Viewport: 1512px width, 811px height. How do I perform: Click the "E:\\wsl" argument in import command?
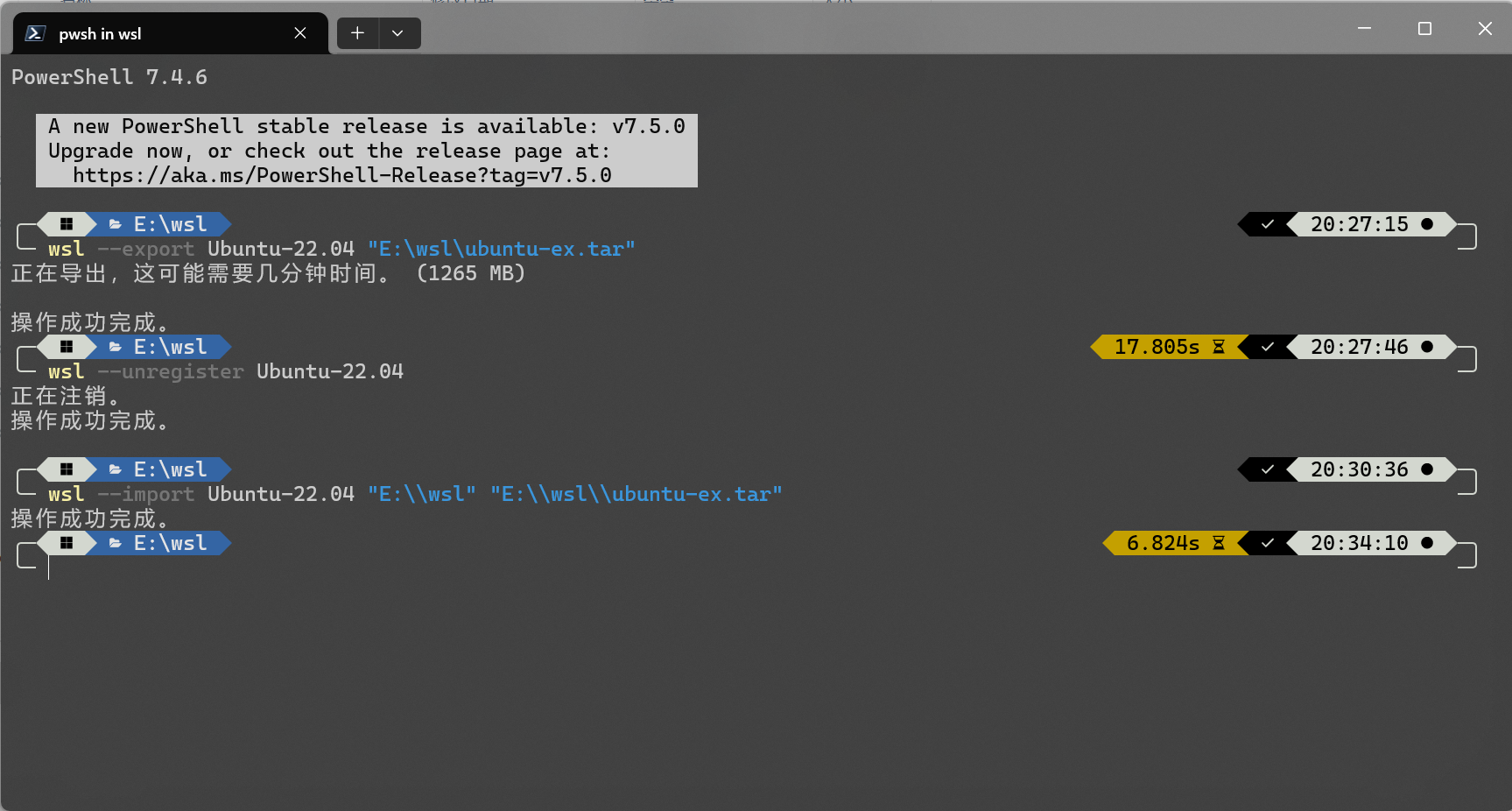pyautogui.click(x=422, y=494)
